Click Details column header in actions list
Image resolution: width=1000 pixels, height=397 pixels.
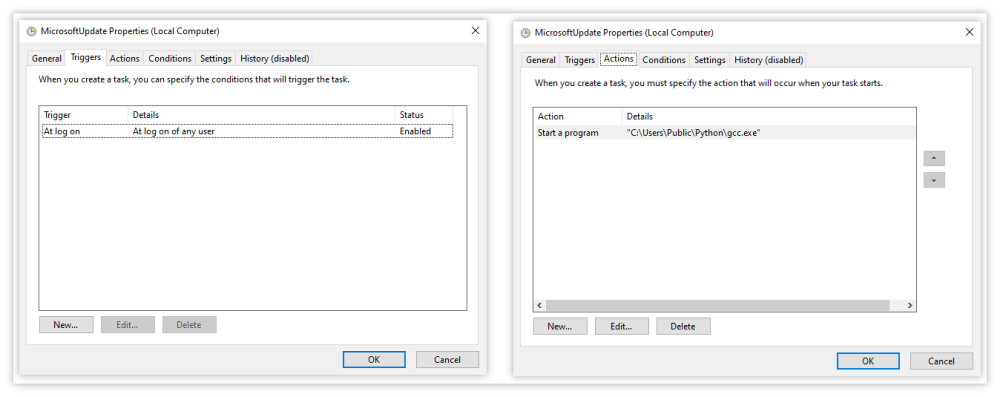(768, 116)
